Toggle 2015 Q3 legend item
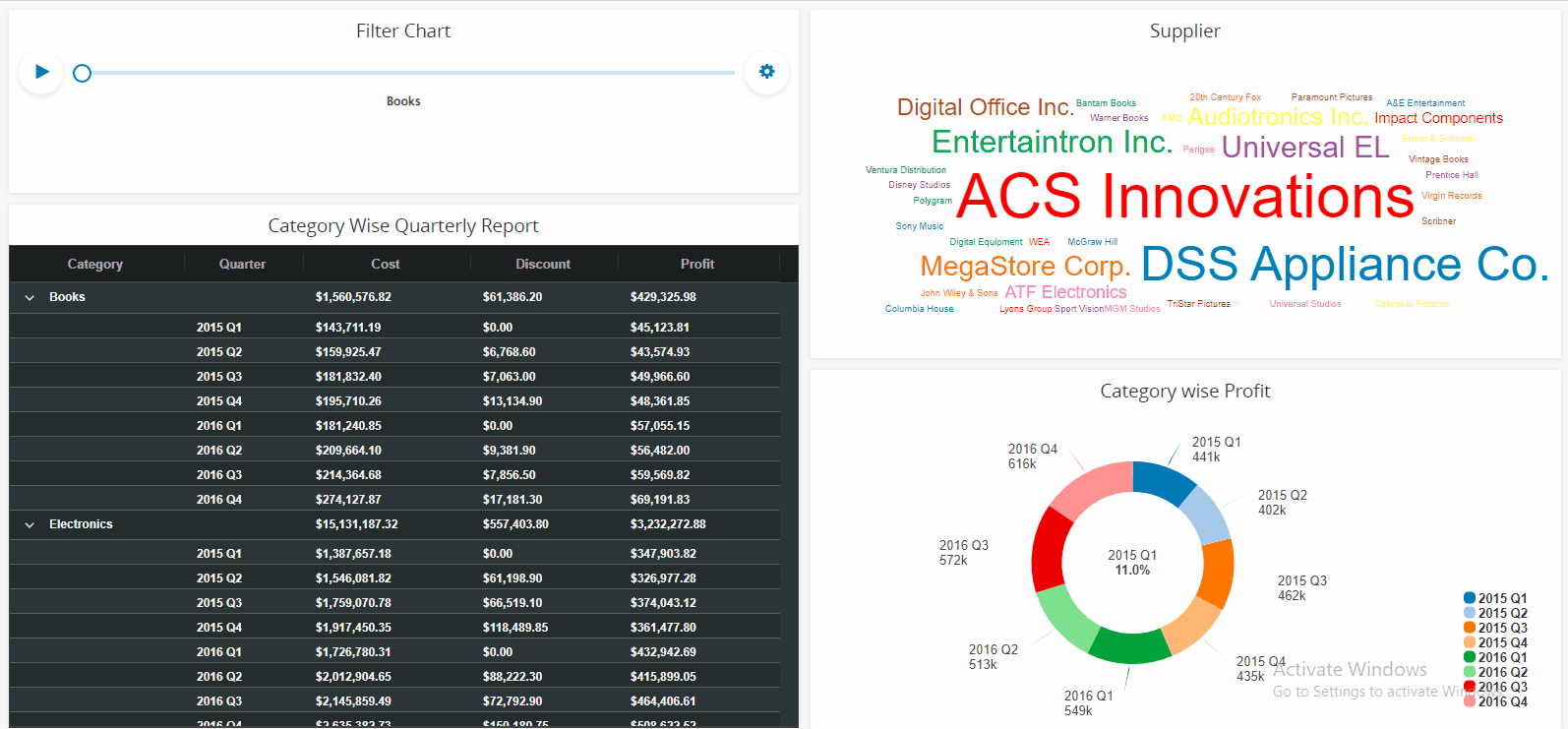This screenshot has width=1568, height=729. point(1495,628)
